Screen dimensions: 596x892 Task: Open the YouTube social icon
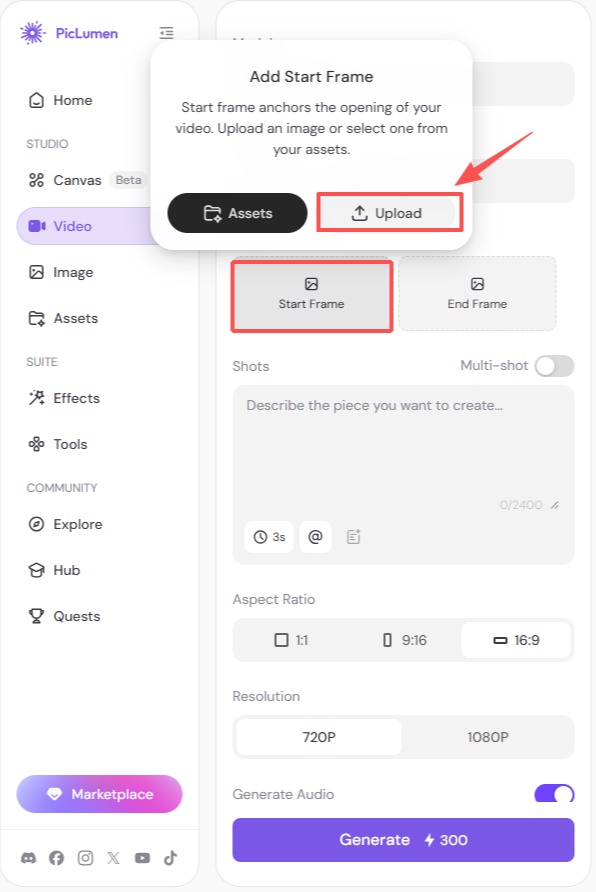[x=142, y=857]
